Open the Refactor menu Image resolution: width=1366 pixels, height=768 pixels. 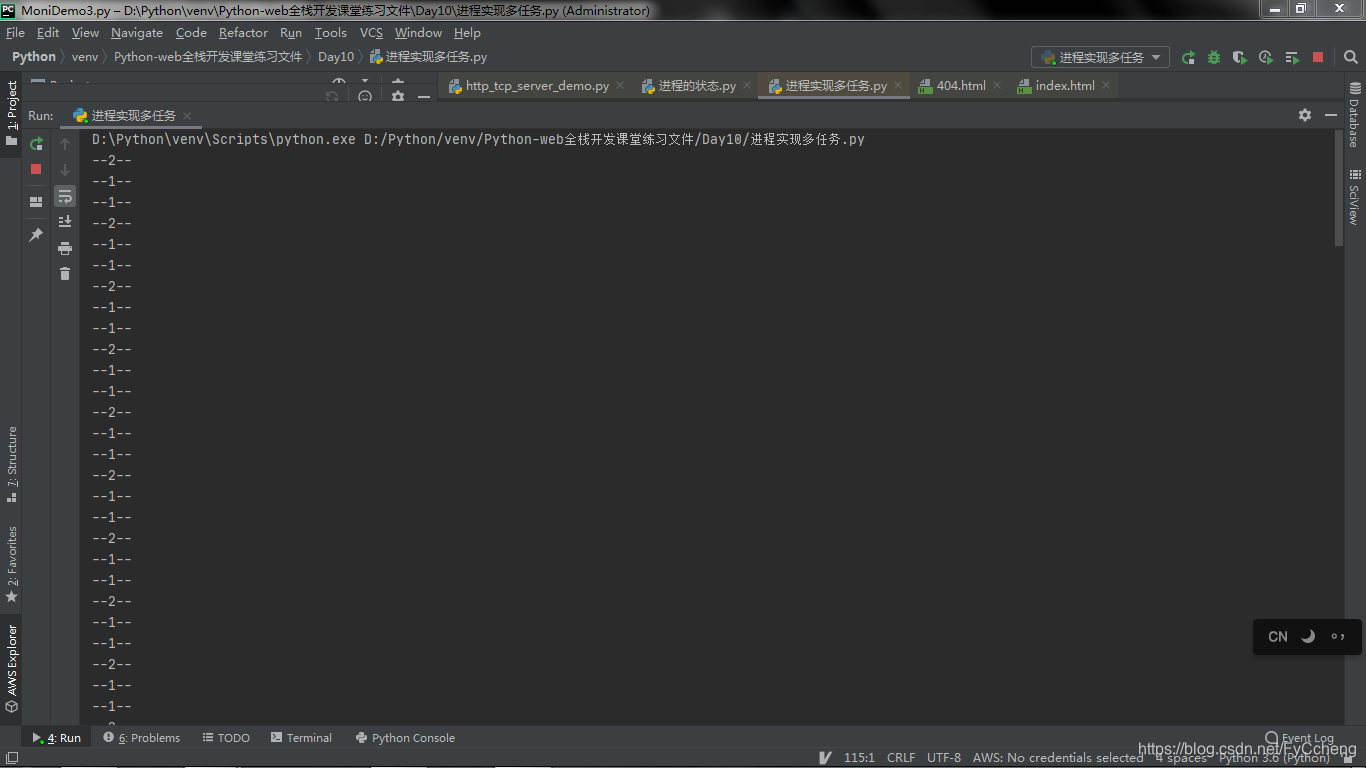click(243, 33)
